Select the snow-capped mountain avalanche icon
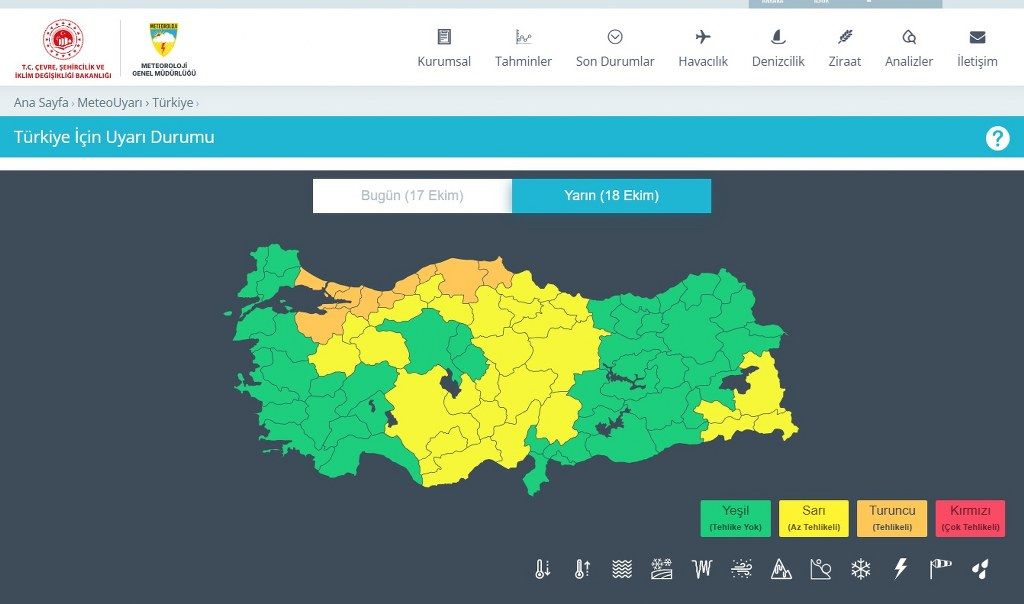 coord(781,569)
